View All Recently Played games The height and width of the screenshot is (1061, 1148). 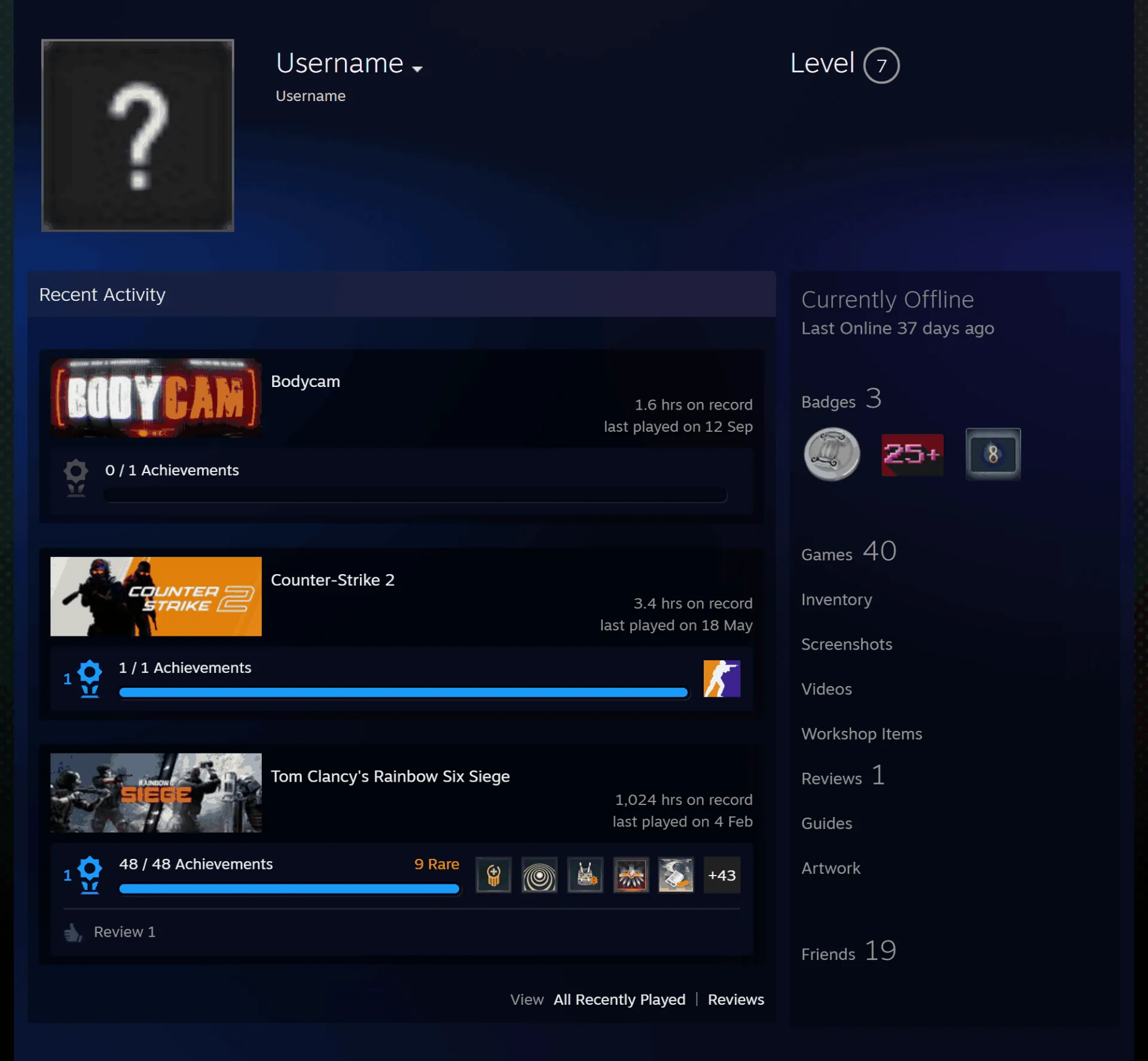click(619, 999)
